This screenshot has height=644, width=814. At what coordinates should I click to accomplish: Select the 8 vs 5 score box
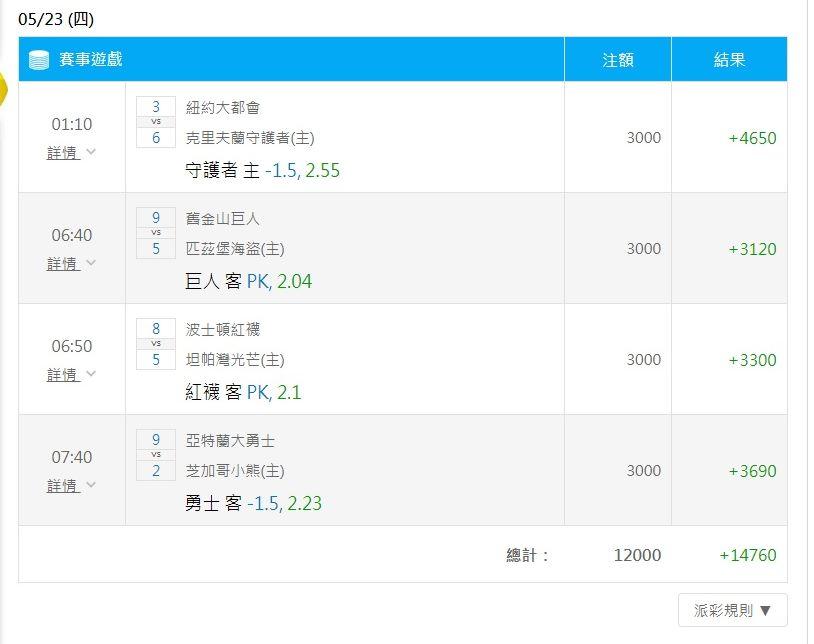pos(156,344)
